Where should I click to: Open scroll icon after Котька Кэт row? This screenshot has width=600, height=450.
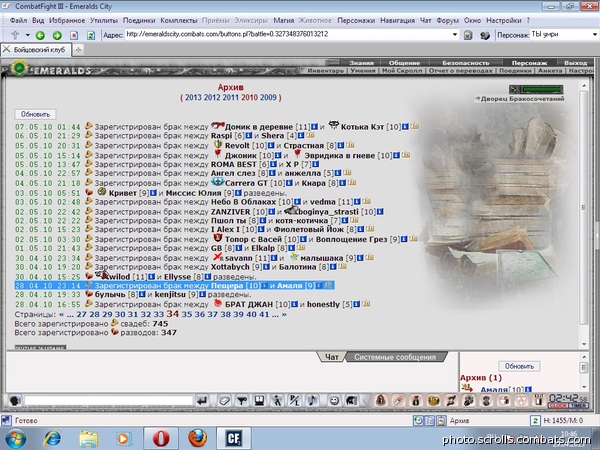tap(414, 126)
